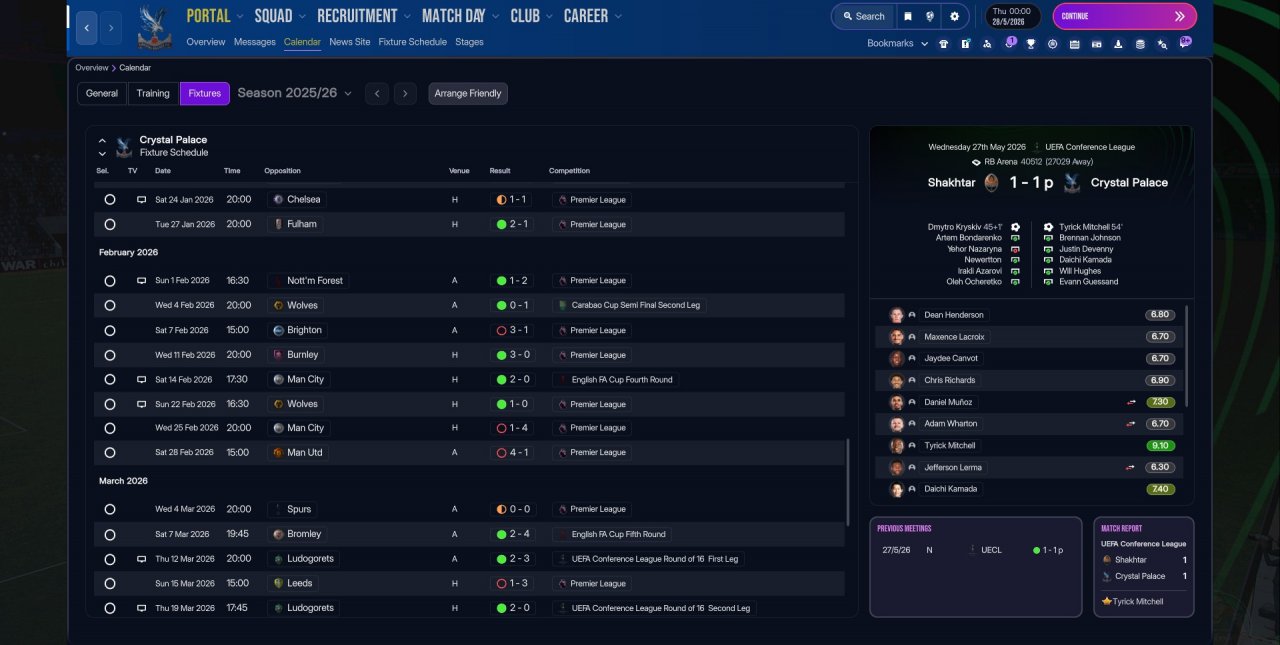Select the Leeds fixture radio button
Viewport: 1280px width, 645px height.
tap(110, 584)
